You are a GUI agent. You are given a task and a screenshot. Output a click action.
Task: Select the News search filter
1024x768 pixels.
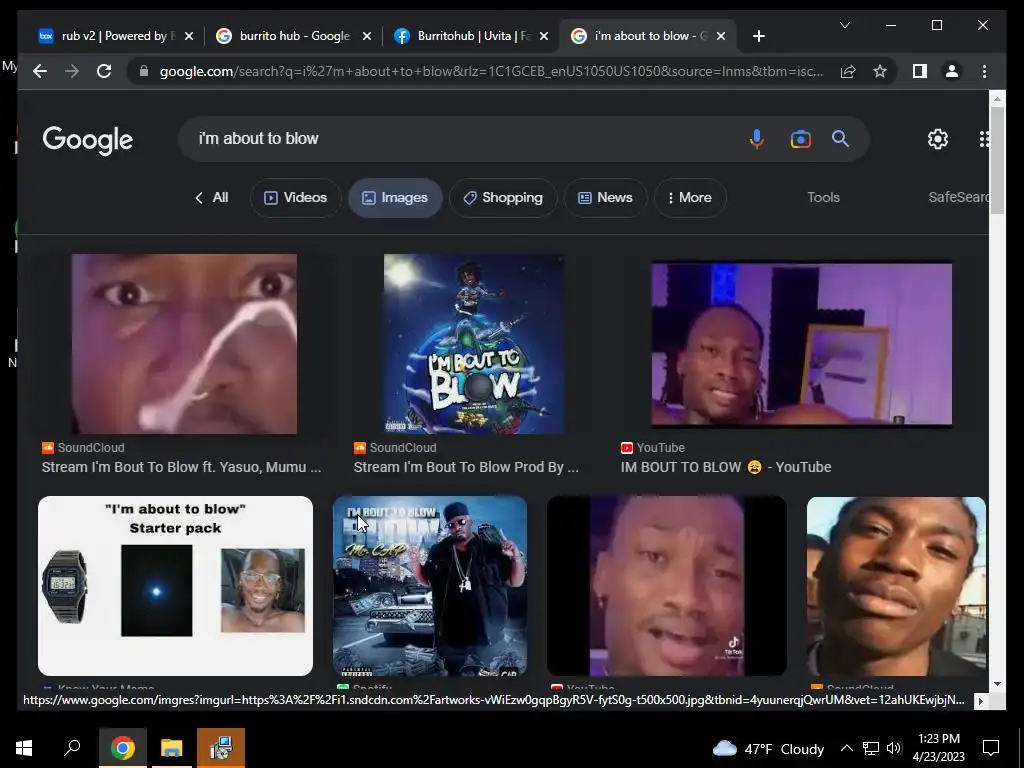605,197
